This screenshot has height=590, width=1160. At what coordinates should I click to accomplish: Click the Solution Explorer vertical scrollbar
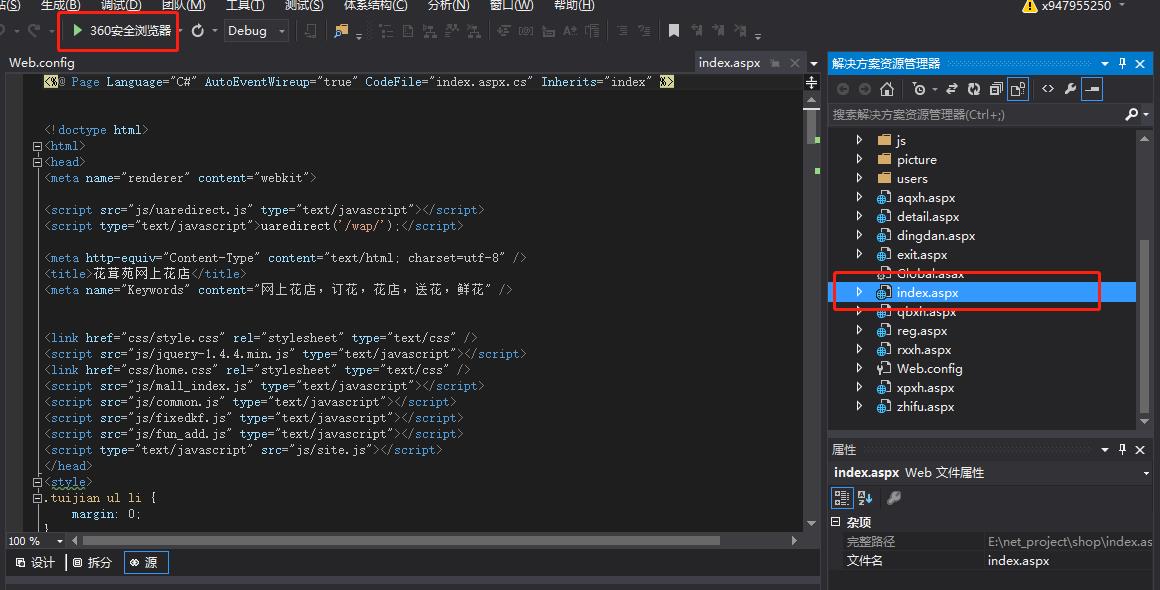[1144, 325]
